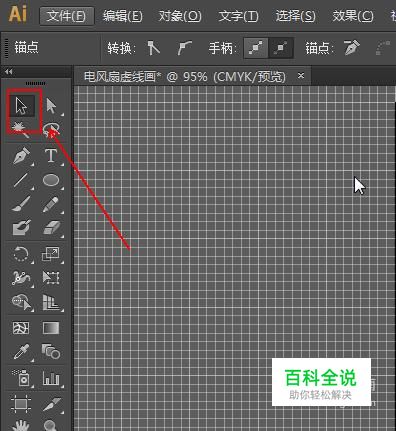Select the Scale tool
The width and height of the screenshot is (396, 431).
tap(51, 254)
